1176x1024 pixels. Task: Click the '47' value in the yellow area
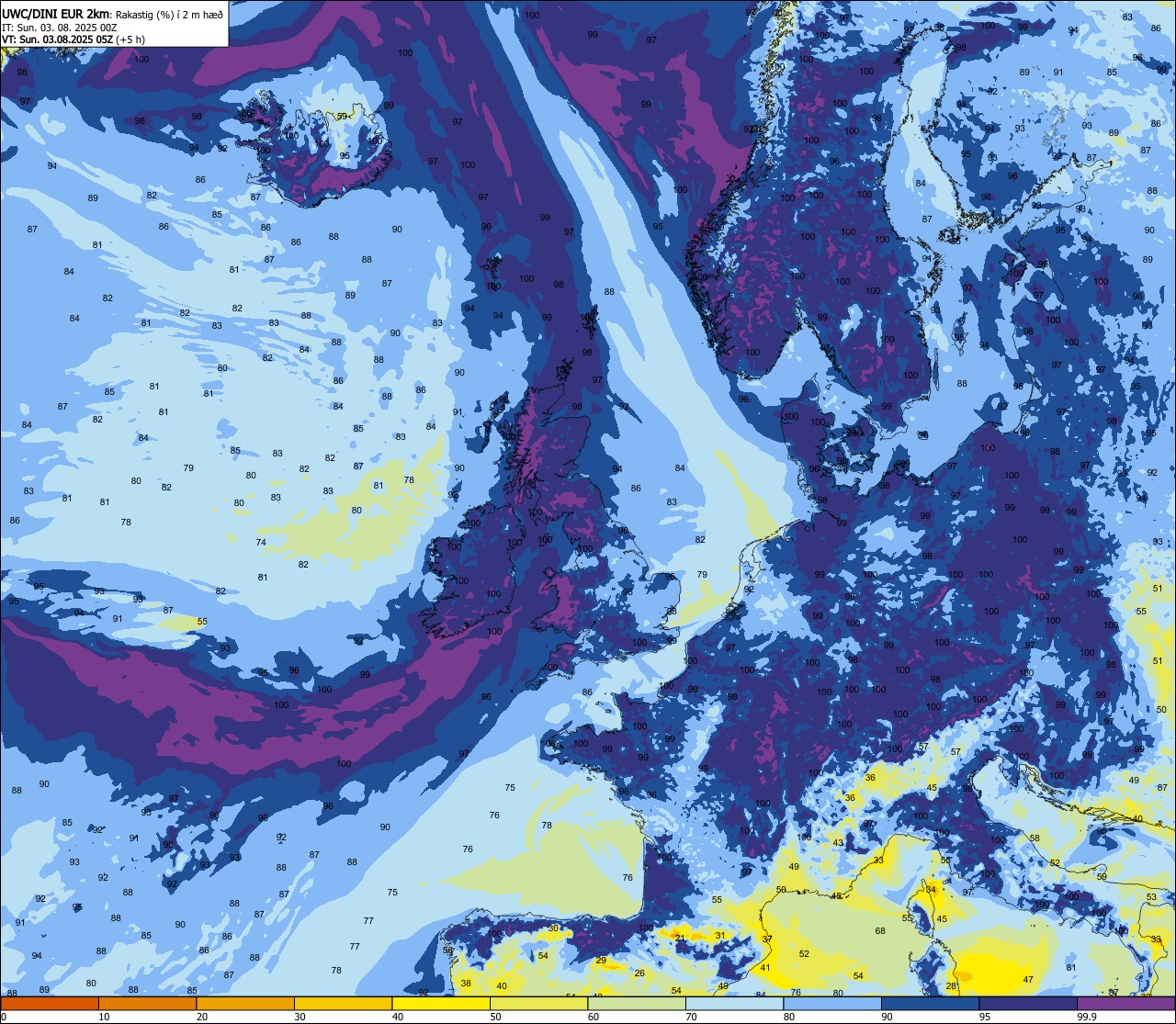(x=1028, y=980)
